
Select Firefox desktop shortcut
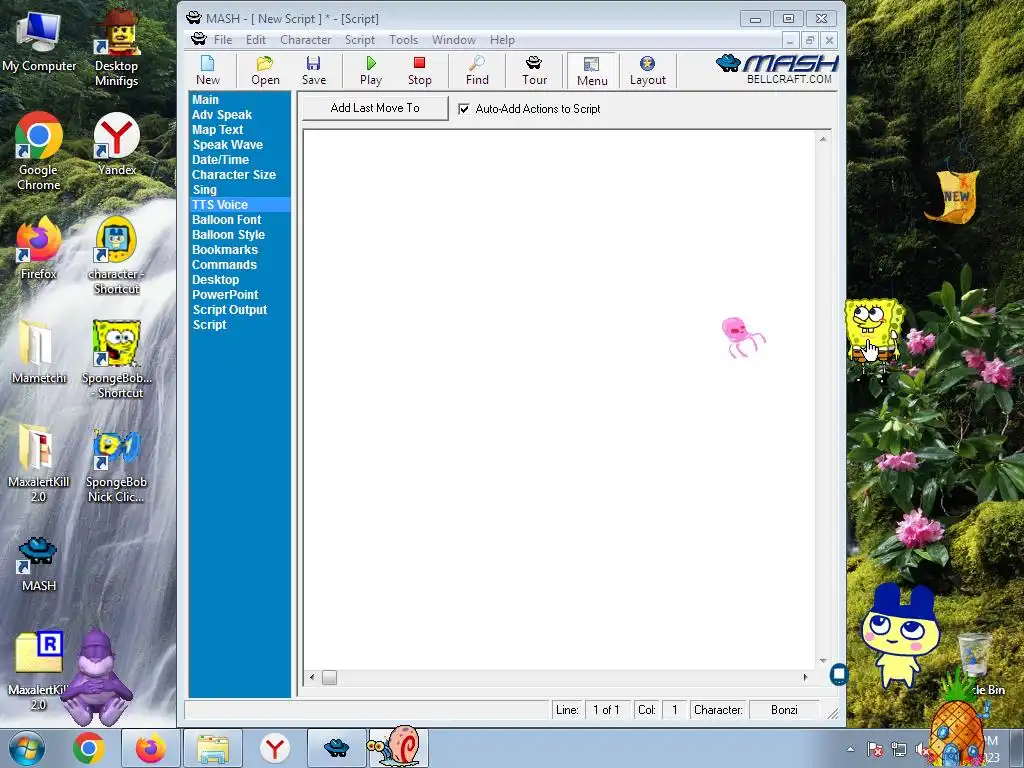(x=38, y=249)
